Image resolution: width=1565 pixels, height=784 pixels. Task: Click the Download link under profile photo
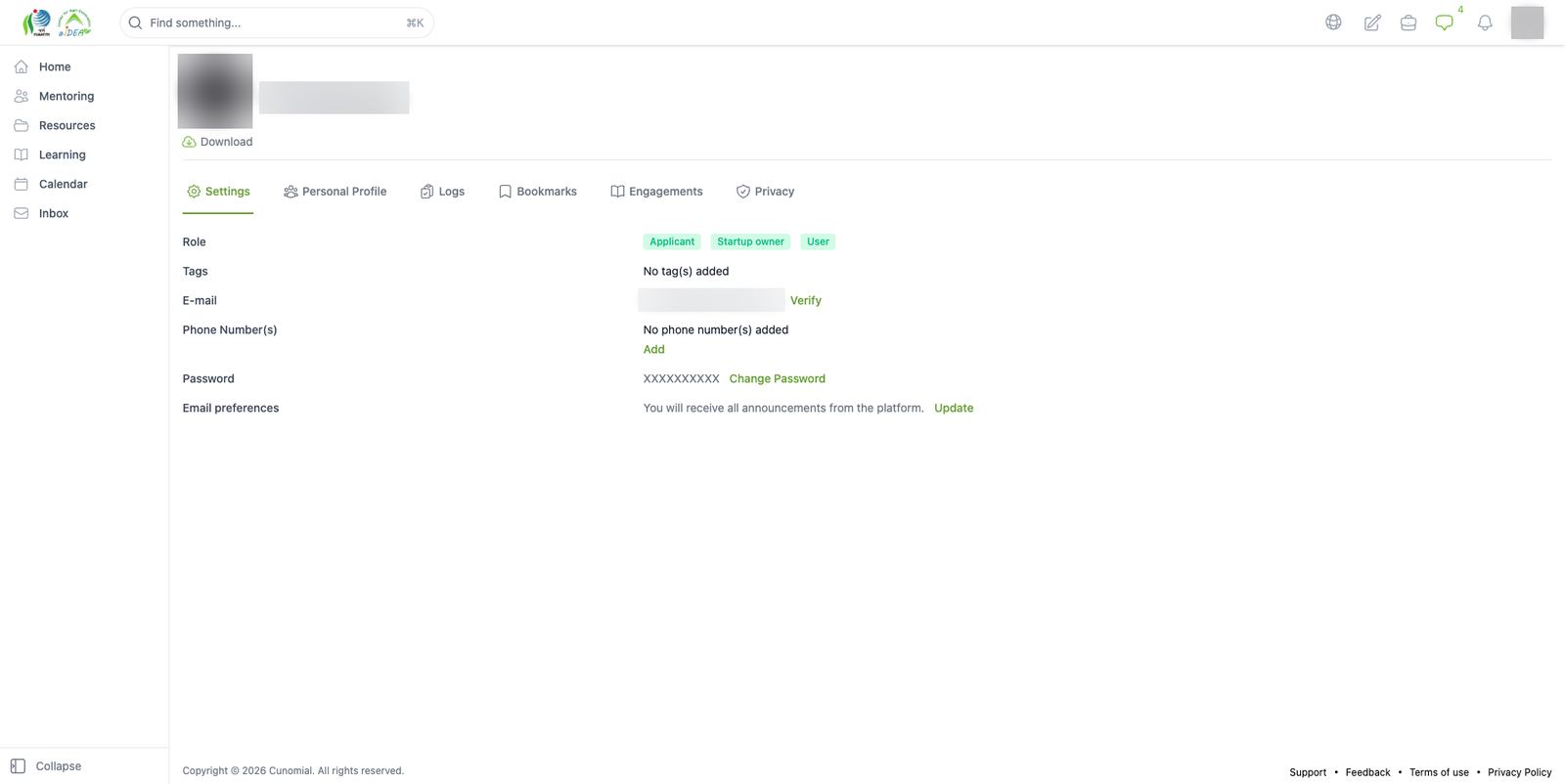(217, 142)
